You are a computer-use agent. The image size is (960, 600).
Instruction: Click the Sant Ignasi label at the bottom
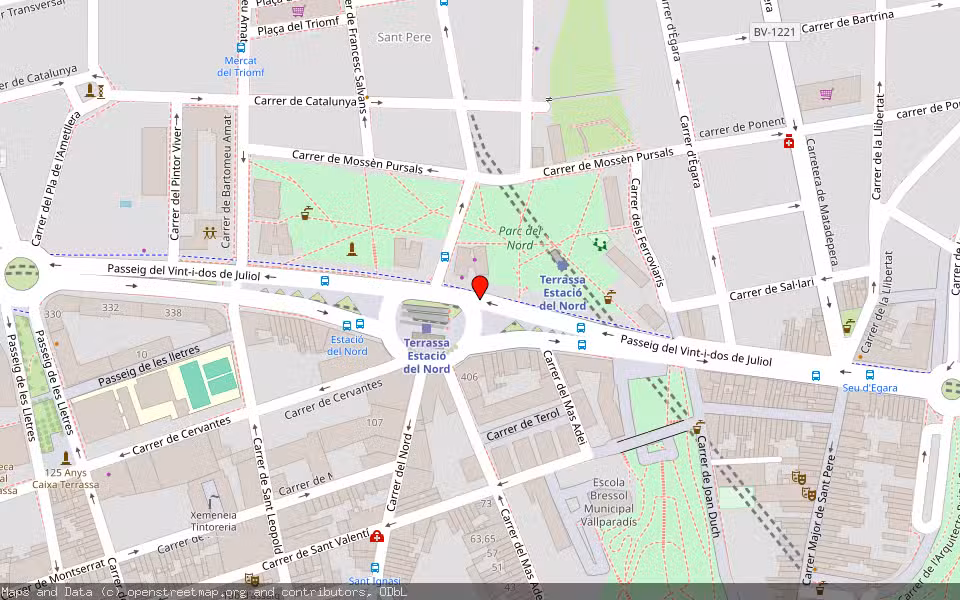375,580
